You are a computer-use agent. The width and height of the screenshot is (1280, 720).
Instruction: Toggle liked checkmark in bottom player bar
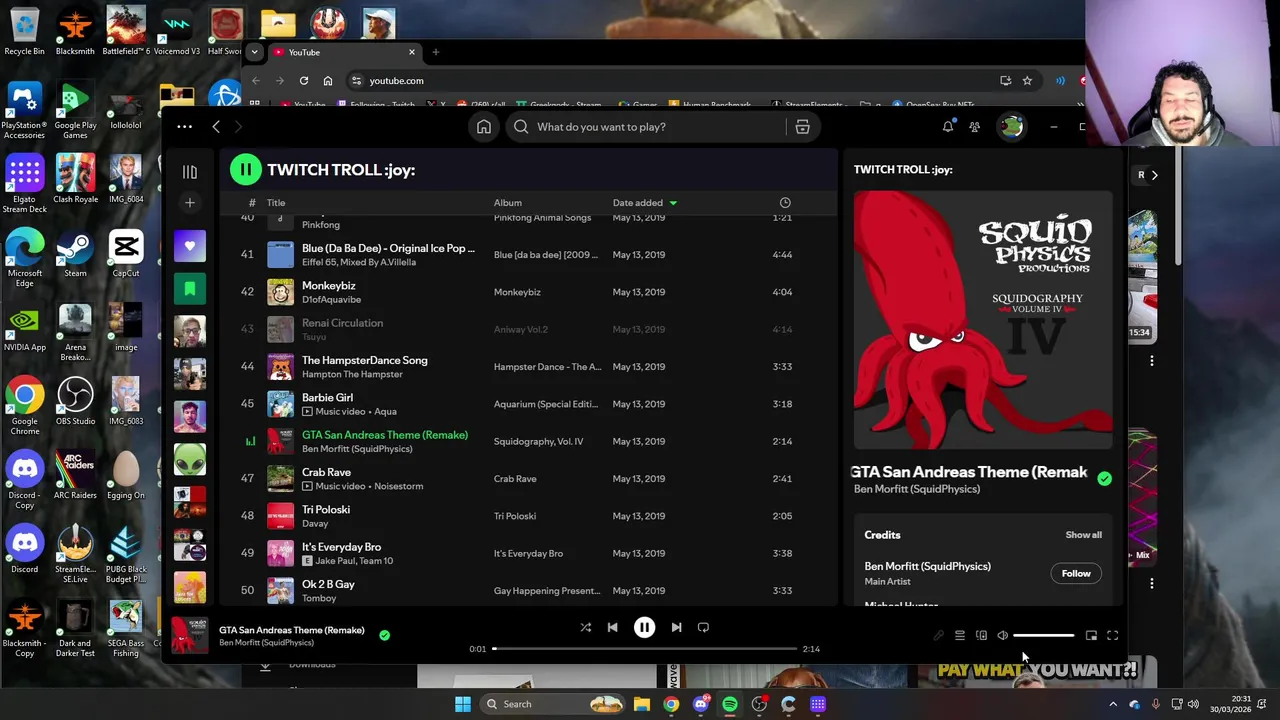click(384, 635)
